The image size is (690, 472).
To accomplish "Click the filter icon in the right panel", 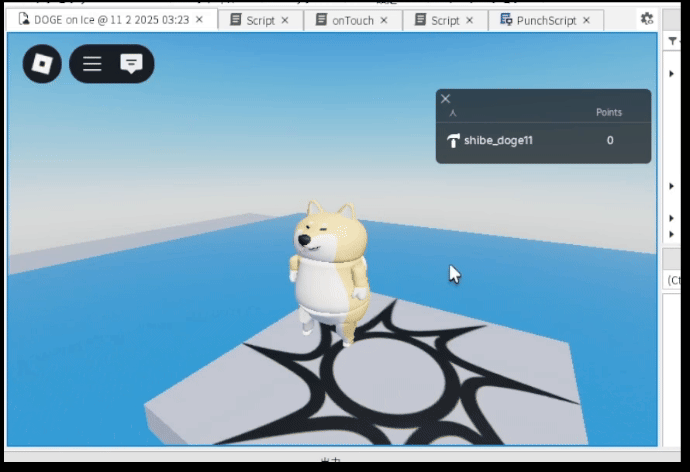I will pos(672,41).
